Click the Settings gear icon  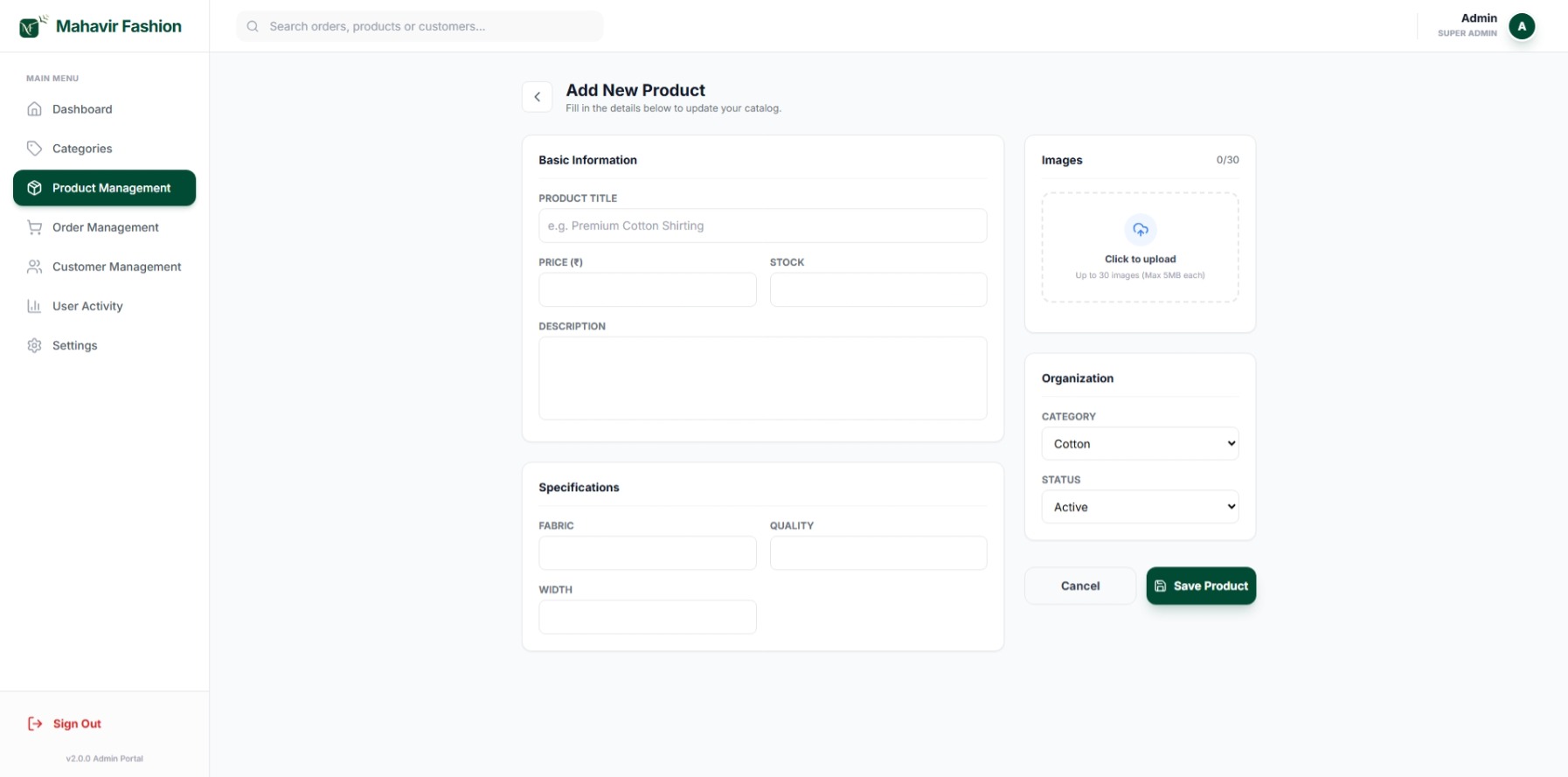point(34,345)
